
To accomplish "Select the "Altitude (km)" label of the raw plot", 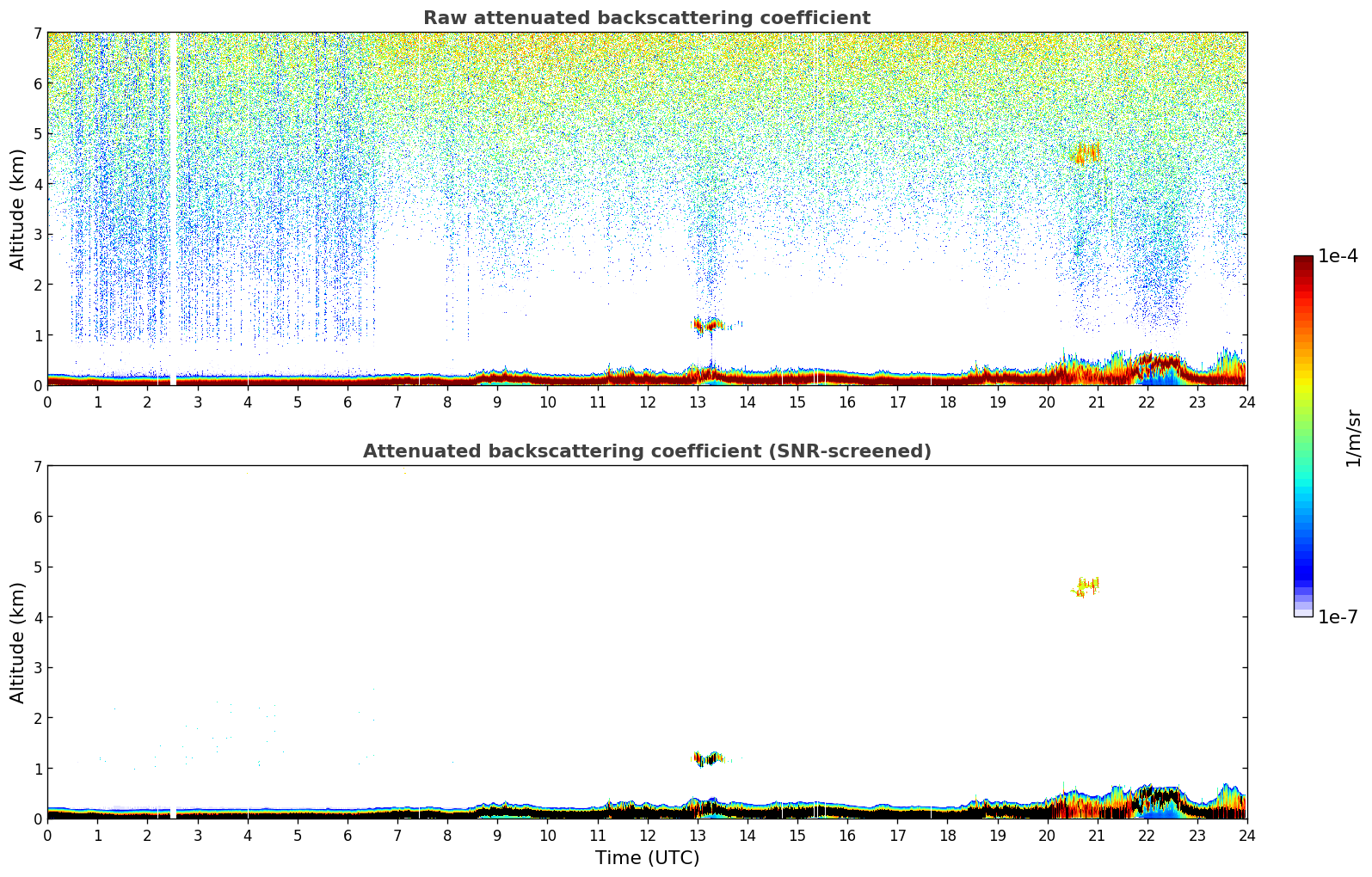I will (18, 209).
